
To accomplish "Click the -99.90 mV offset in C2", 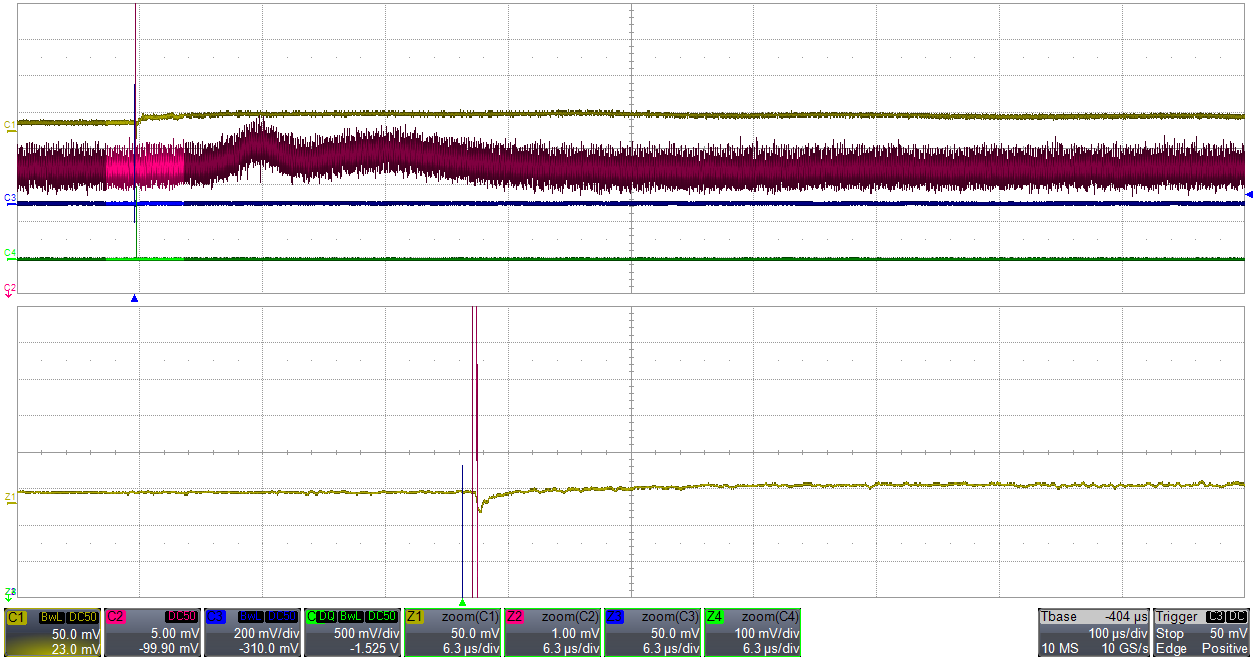I will point(170,649).
